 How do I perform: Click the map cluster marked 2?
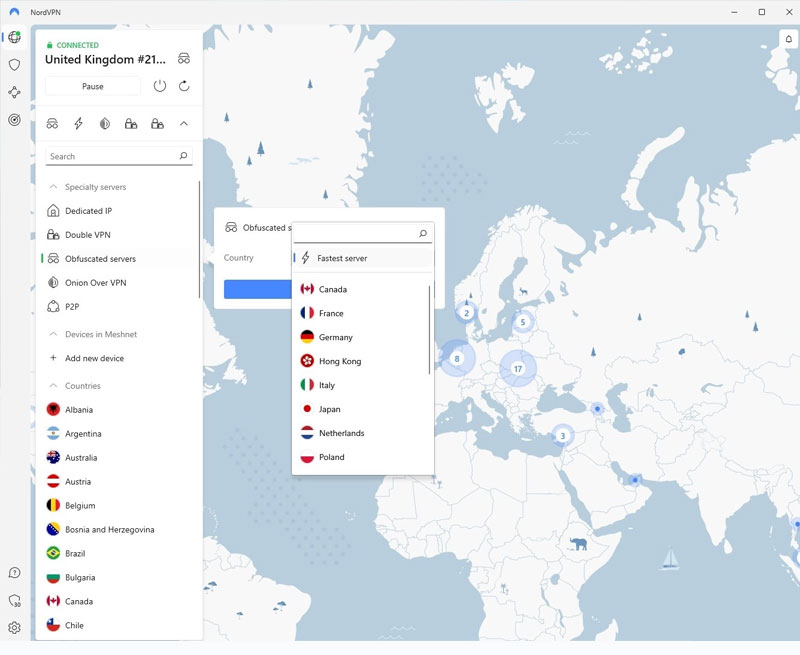point(466,313)
